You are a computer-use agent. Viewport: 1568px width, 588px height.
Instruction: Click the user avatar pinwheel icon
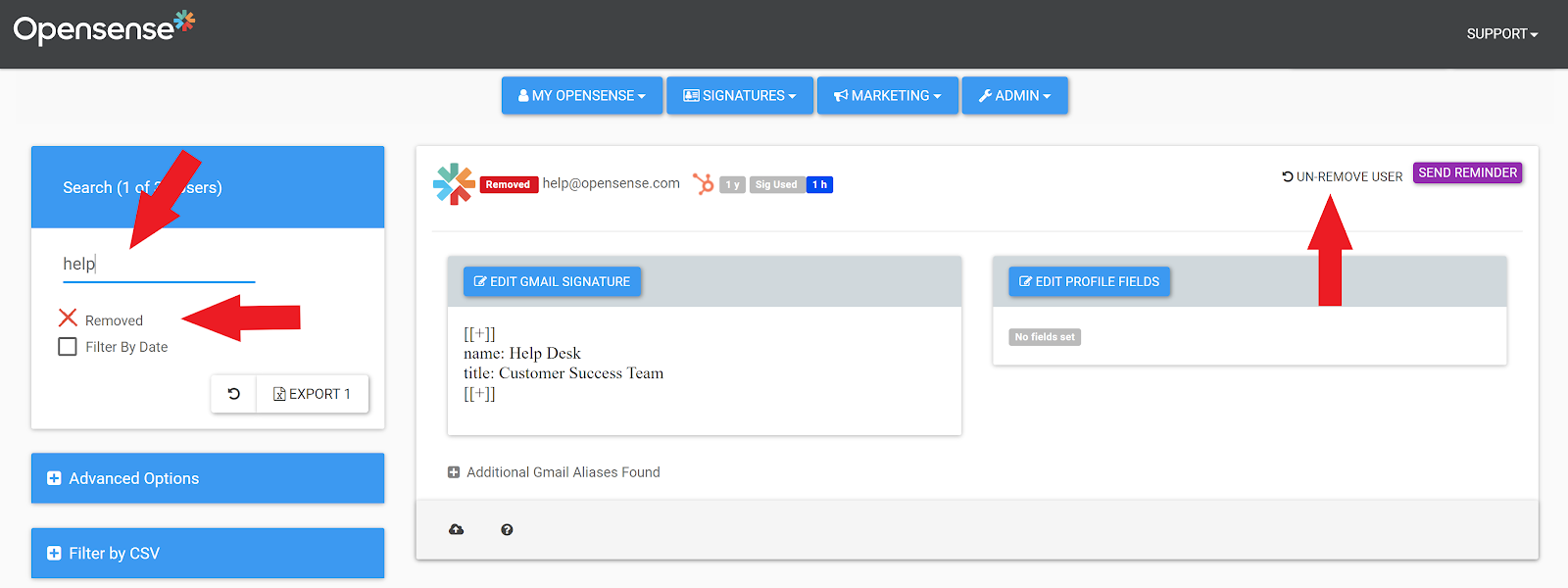point(454,184)
